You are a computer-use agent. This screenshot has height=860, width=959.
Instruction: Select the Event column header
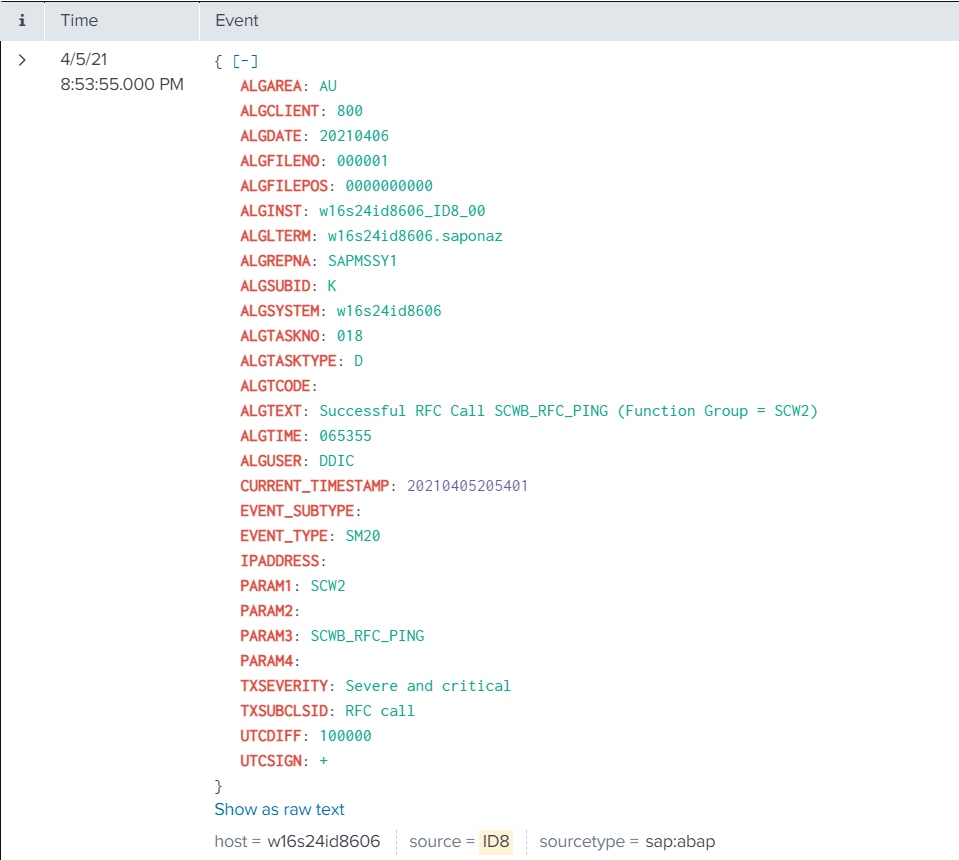pos(237,20)
